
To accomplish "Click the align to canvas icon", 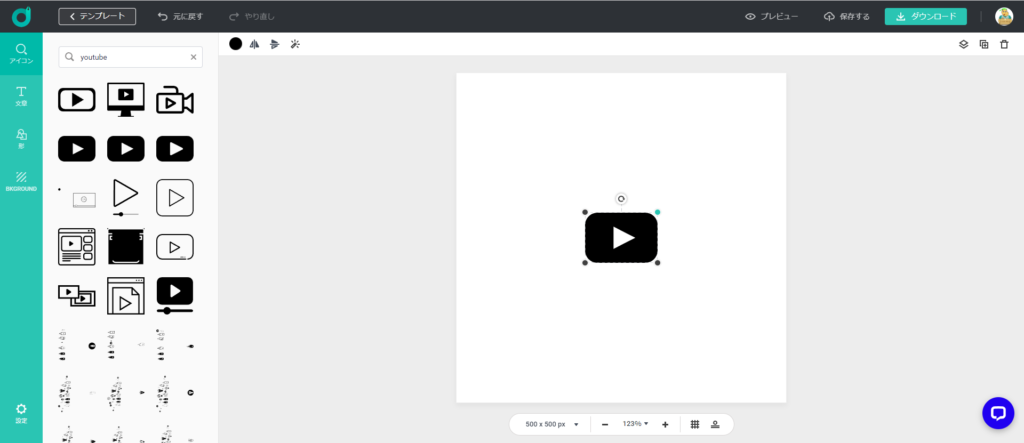I will 715,424.
